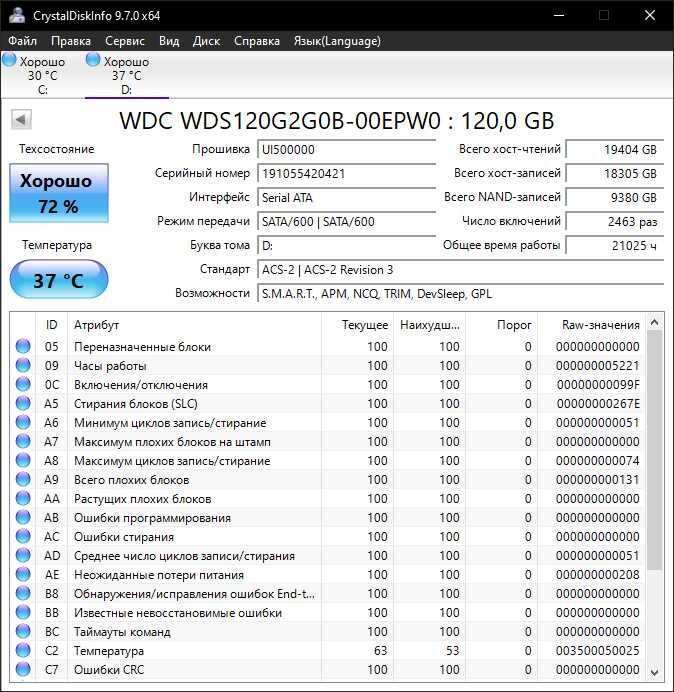Click status orb of attribute A6 row
Image resolution: width=674 pixels, height=692 pixels.
point(23,422)
